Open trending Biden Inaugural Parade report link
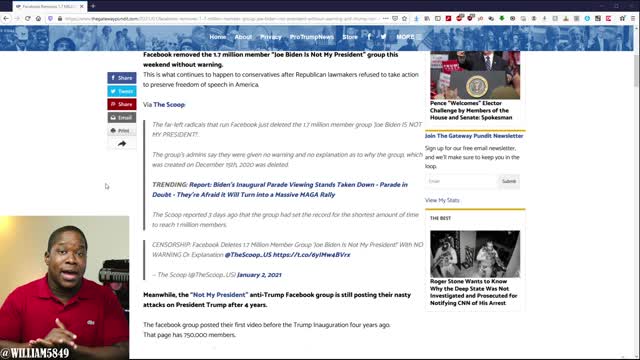The width and height of the screenshot is (640, 360). coord(280,189)
